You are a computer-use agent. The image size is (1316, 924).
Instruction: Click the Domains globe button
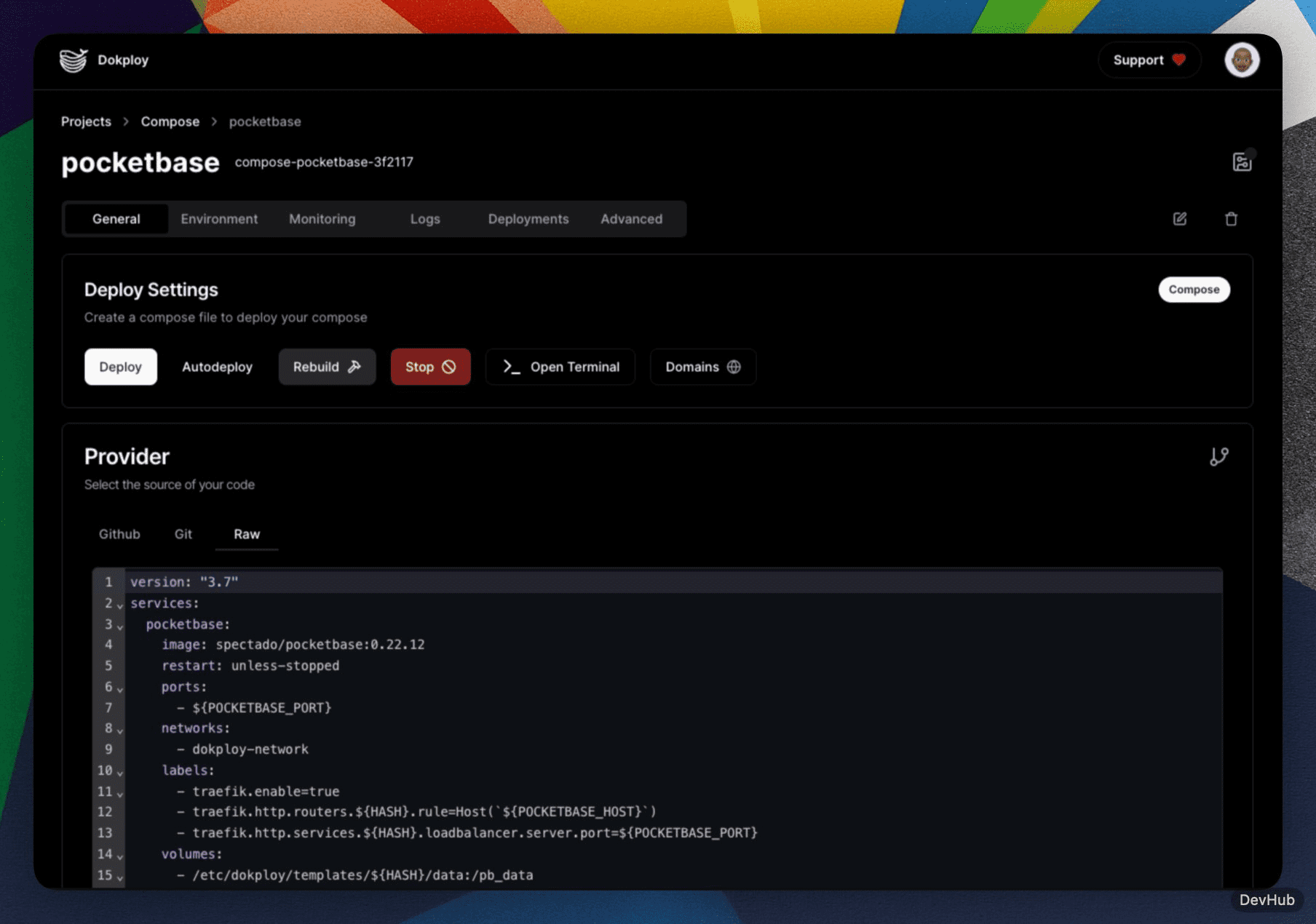point(703,367)
